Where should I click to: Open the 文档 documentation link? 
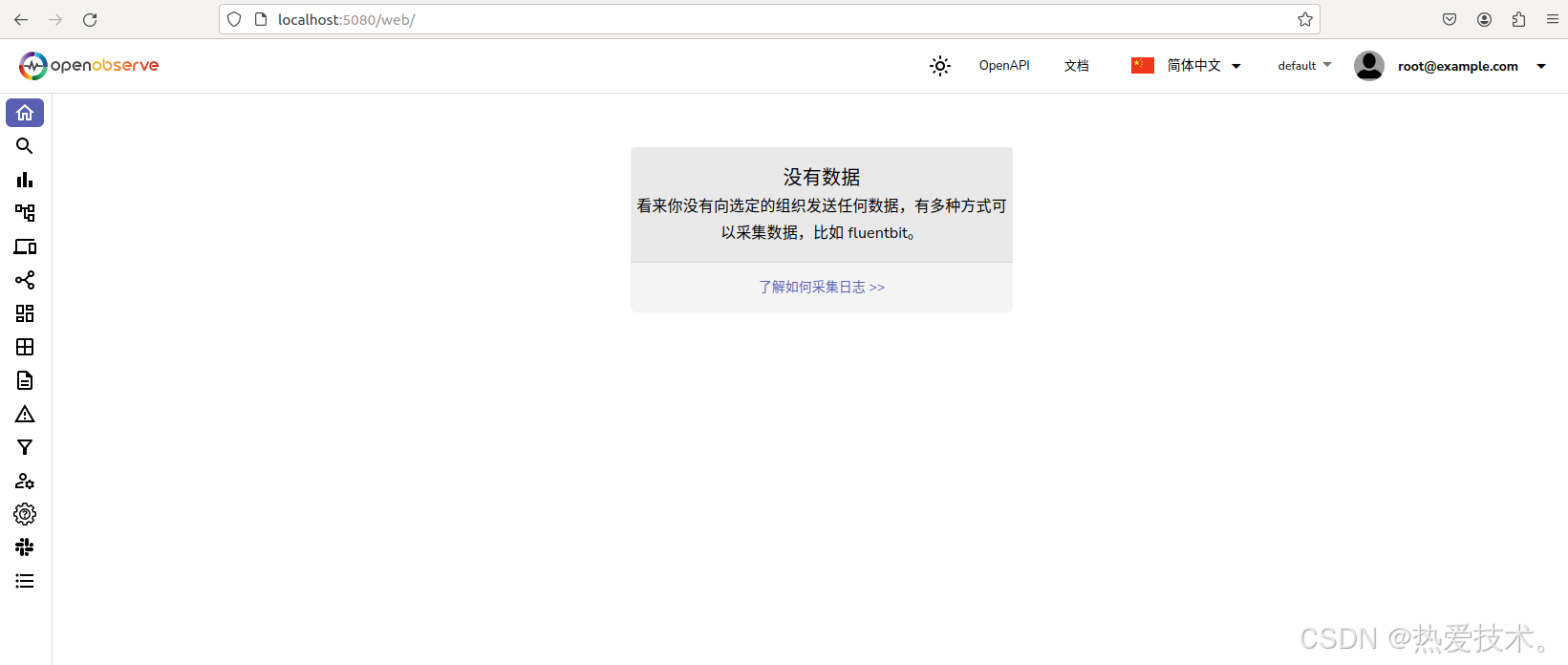pos(1077,65)
